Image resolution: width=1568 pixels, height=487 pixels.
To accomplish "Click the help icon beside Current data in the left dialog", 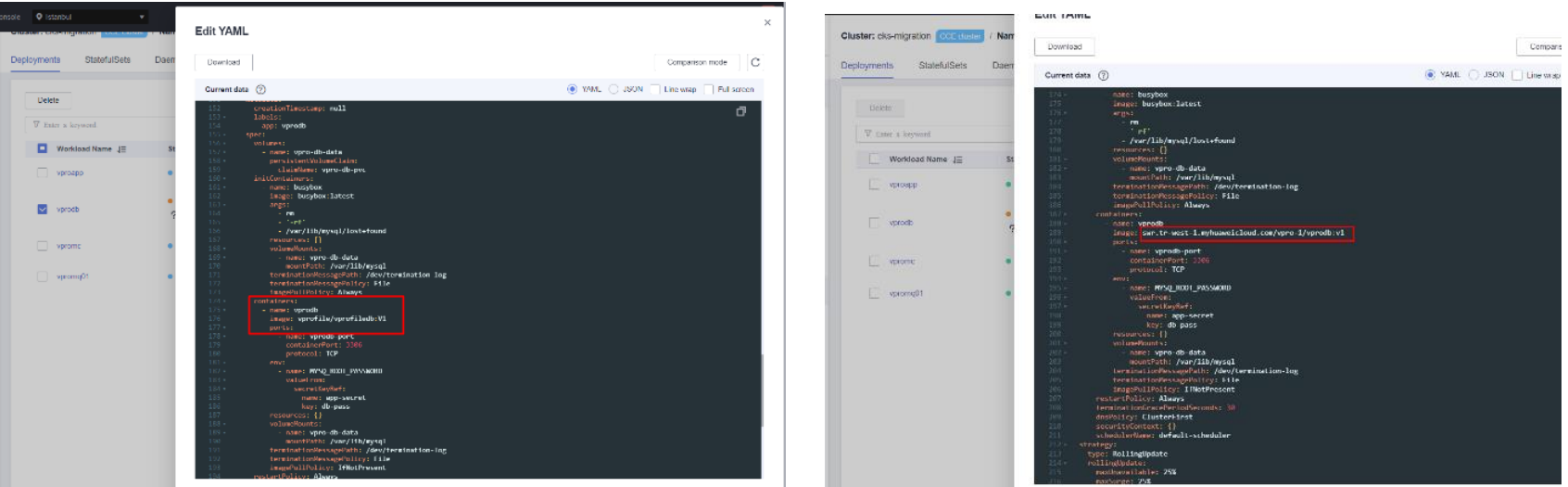I will tap(260, 90).
